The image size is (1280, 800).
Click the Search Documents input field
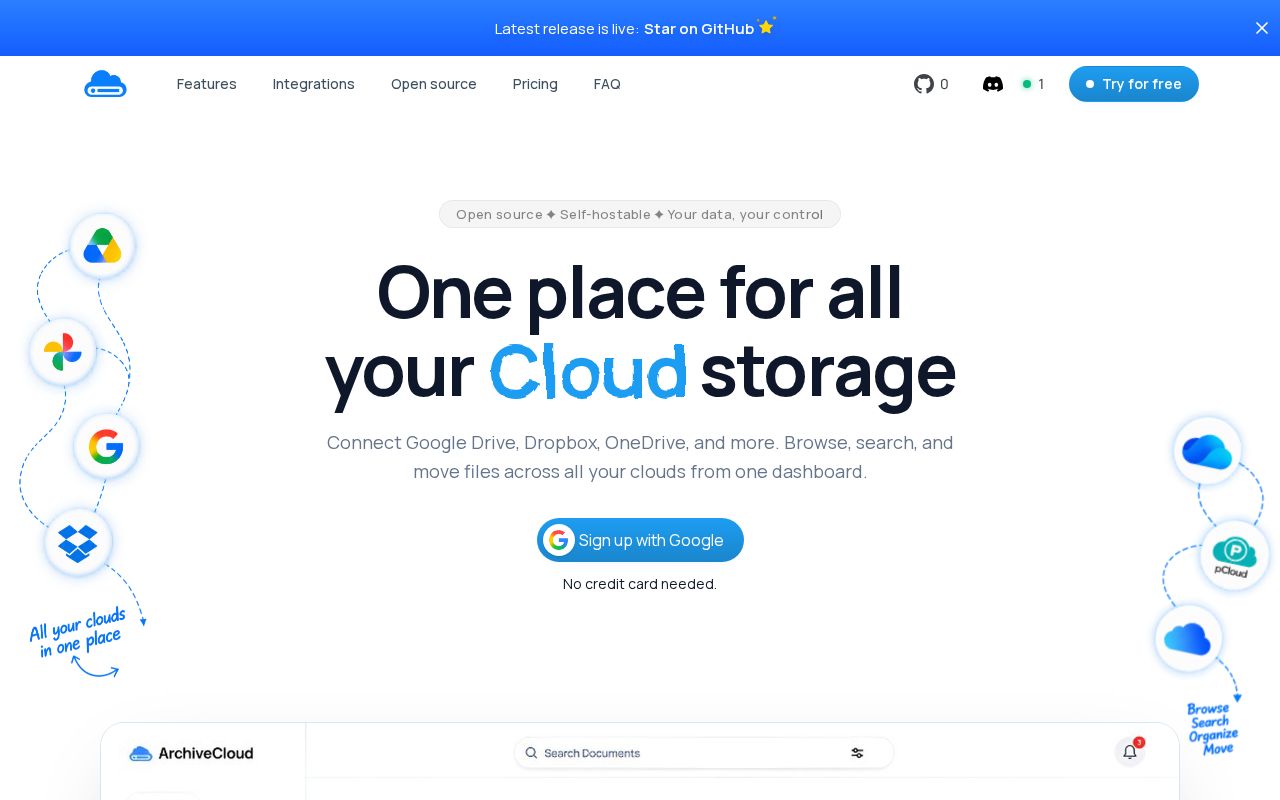(704, 753)
